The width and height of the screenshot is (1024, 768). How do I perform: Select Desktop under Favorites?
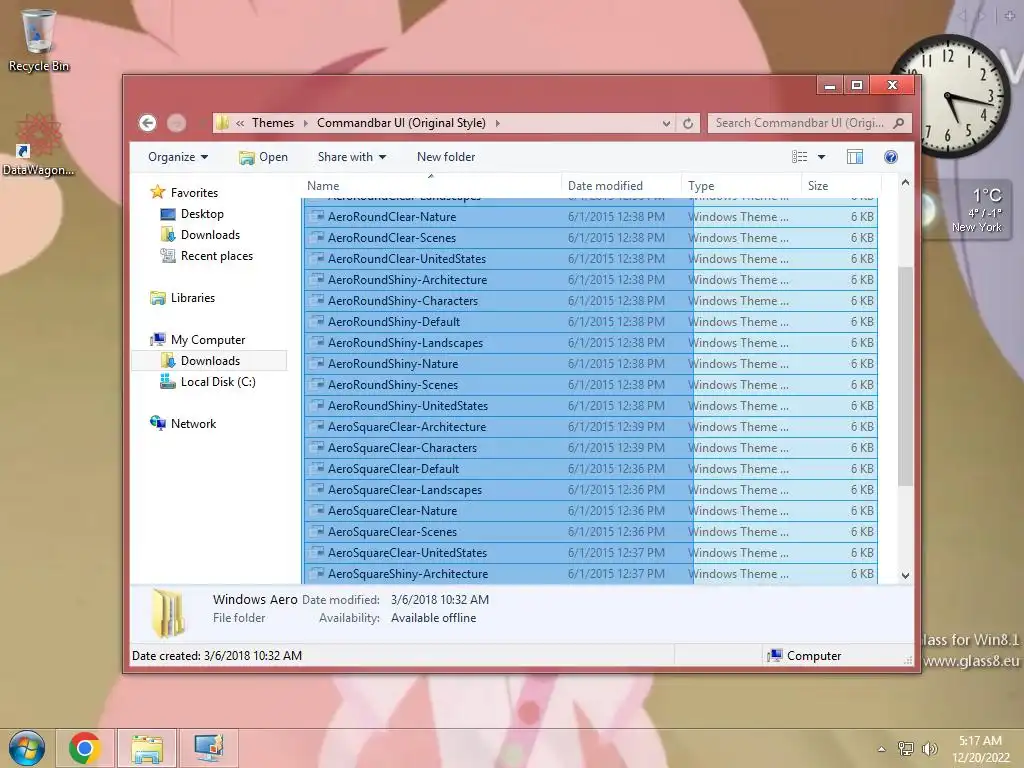[202, 214]
